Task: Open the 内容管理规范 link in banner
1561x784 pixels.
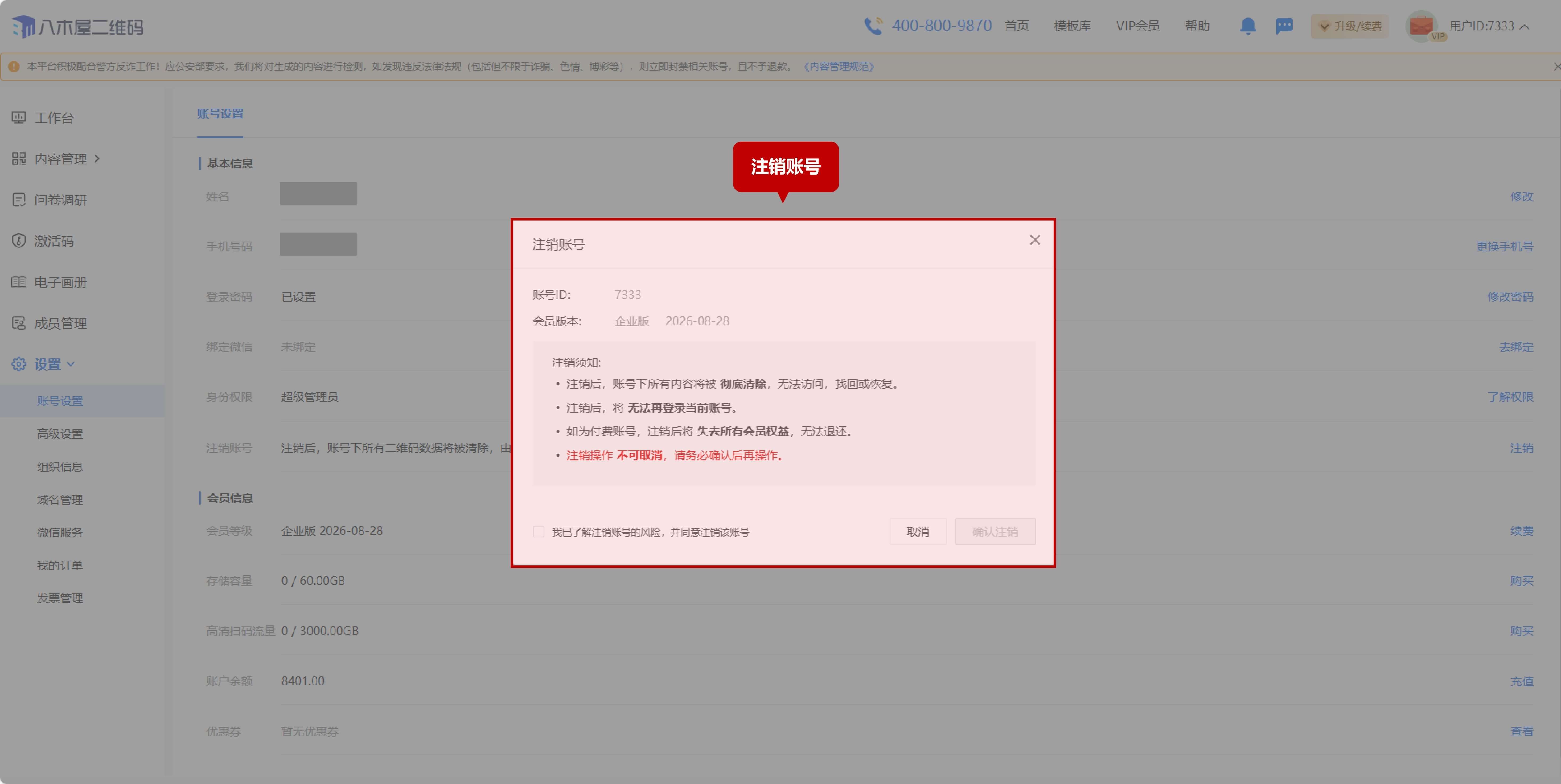Action: (x=839, y=67)
